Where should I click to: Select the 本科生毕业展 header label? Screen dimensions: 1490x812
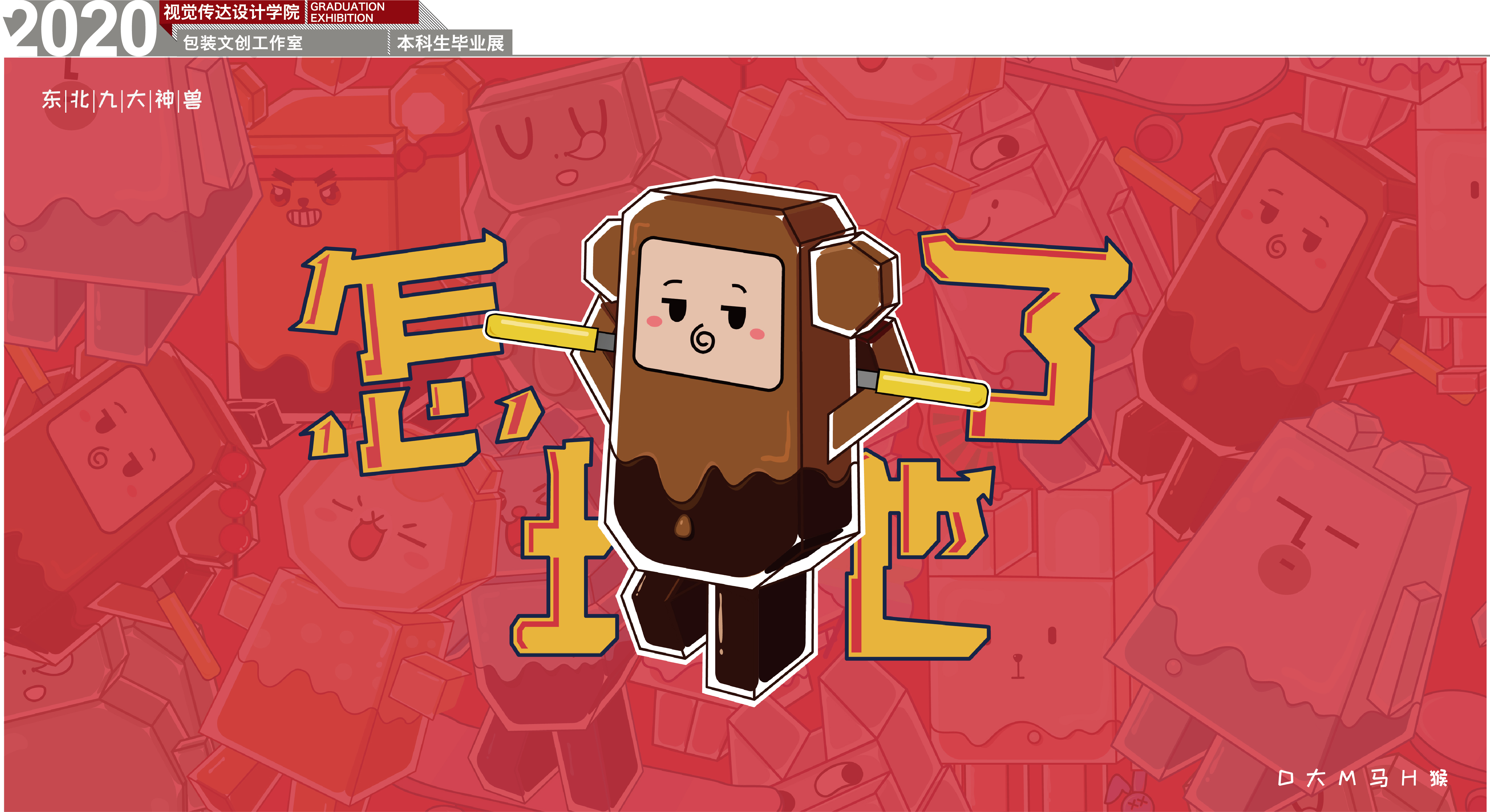450,43
